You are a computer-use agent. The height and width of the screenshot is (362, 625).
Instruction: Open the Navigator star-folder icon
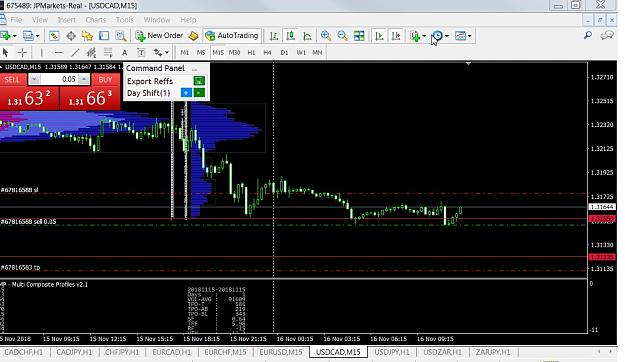87,36
